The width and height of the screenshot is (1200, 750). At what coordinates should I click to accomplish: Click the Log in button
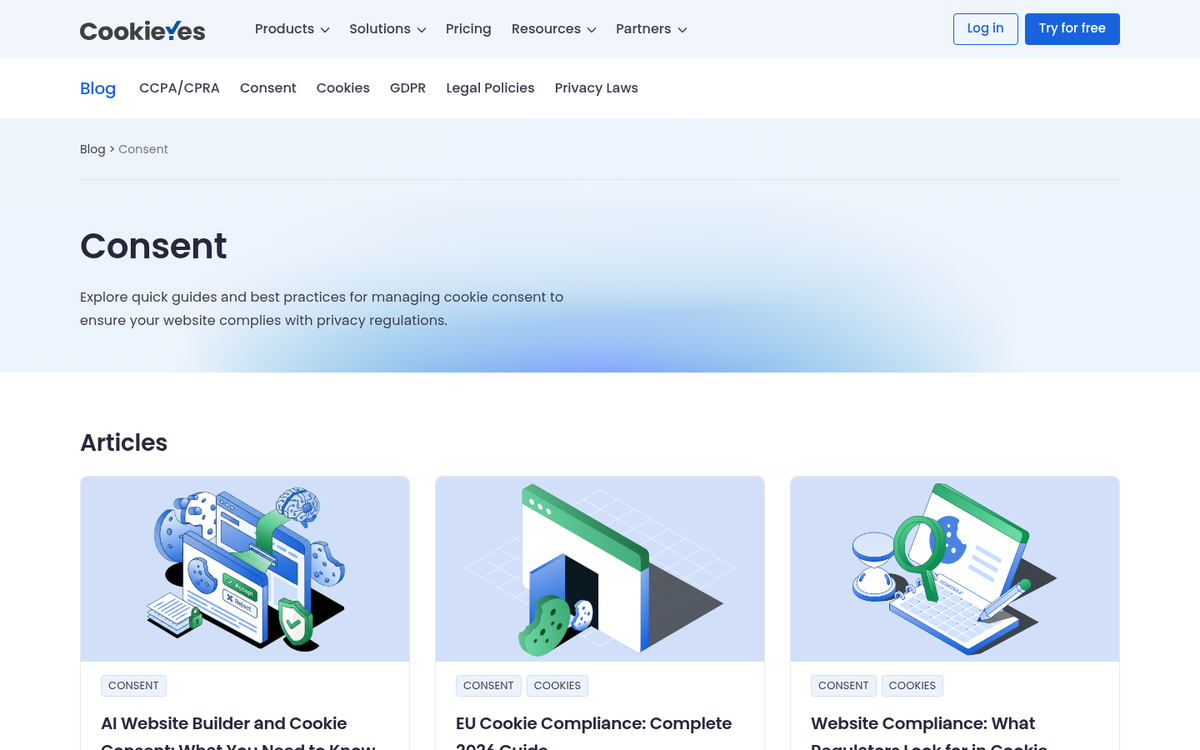pyautogui.click(x=985, y=29)
